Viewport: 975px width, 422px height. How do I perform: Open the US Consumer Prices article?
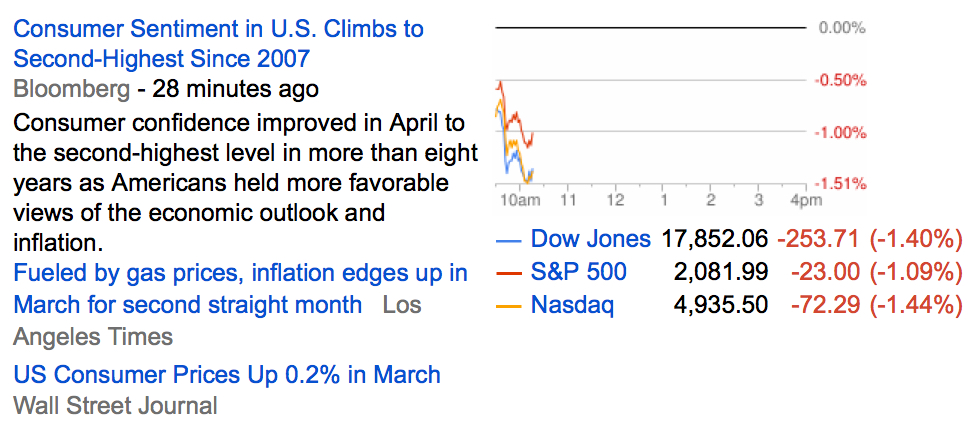[226, 374]
